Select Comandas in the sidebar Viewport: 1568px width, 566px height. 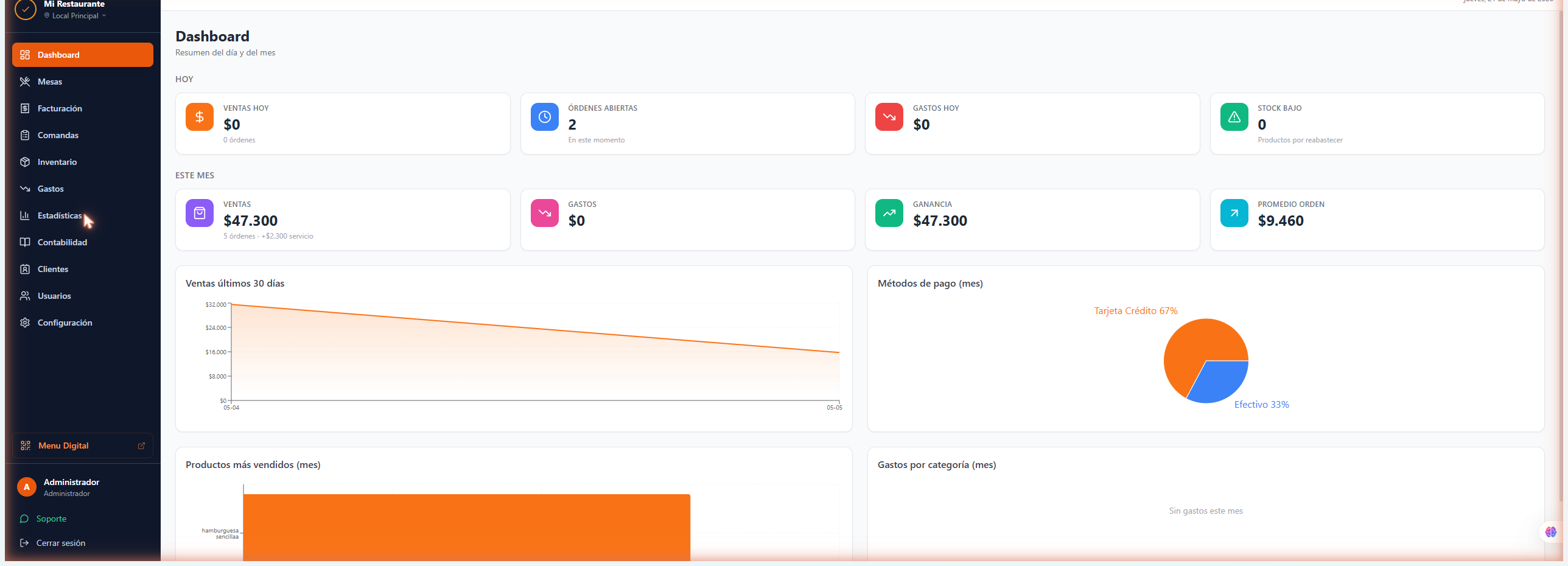[82, 135]
